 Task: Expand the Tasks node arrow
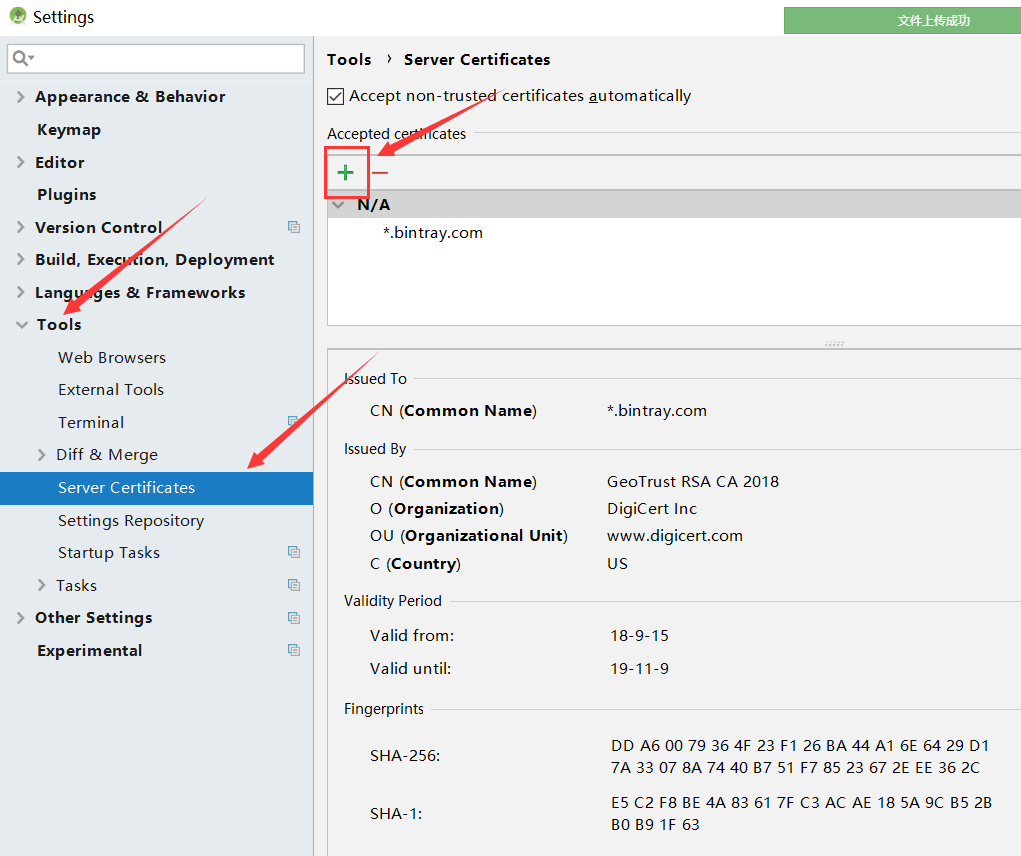(42, 585)
